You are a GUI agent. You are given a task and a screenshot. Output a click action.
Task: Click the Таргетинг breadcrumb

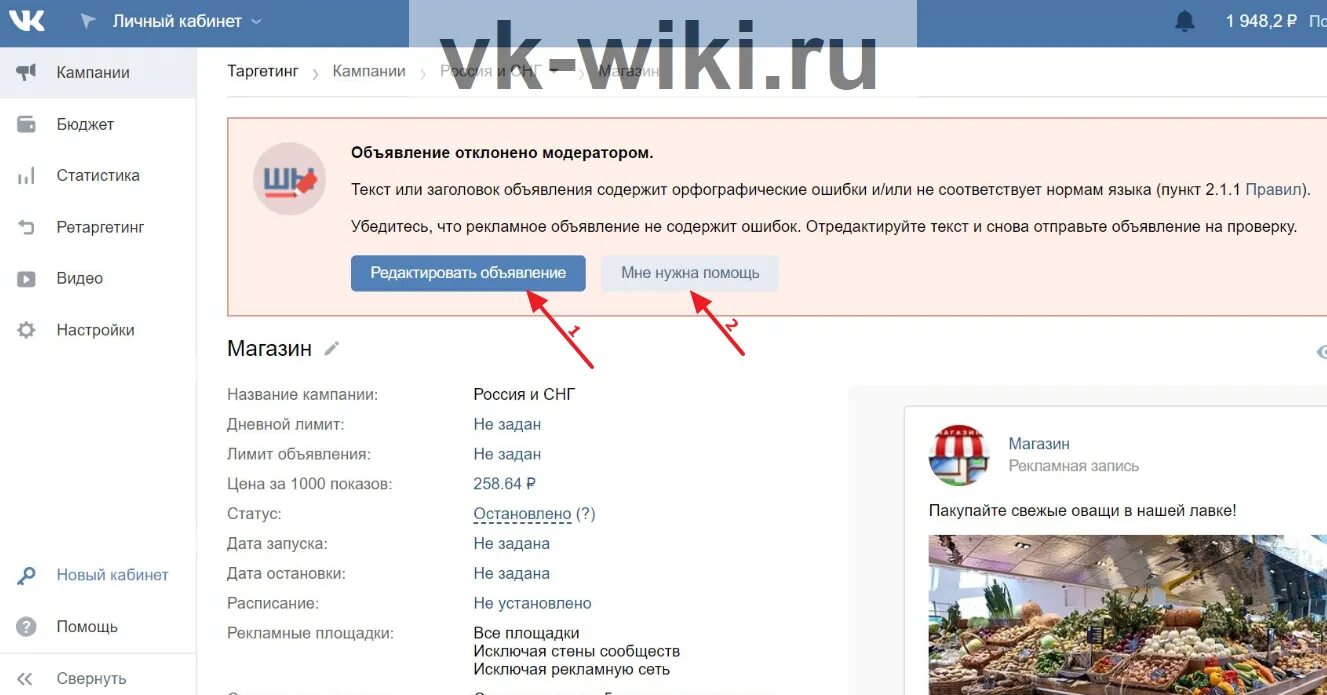pyautogui.click(x=263, y=71)
